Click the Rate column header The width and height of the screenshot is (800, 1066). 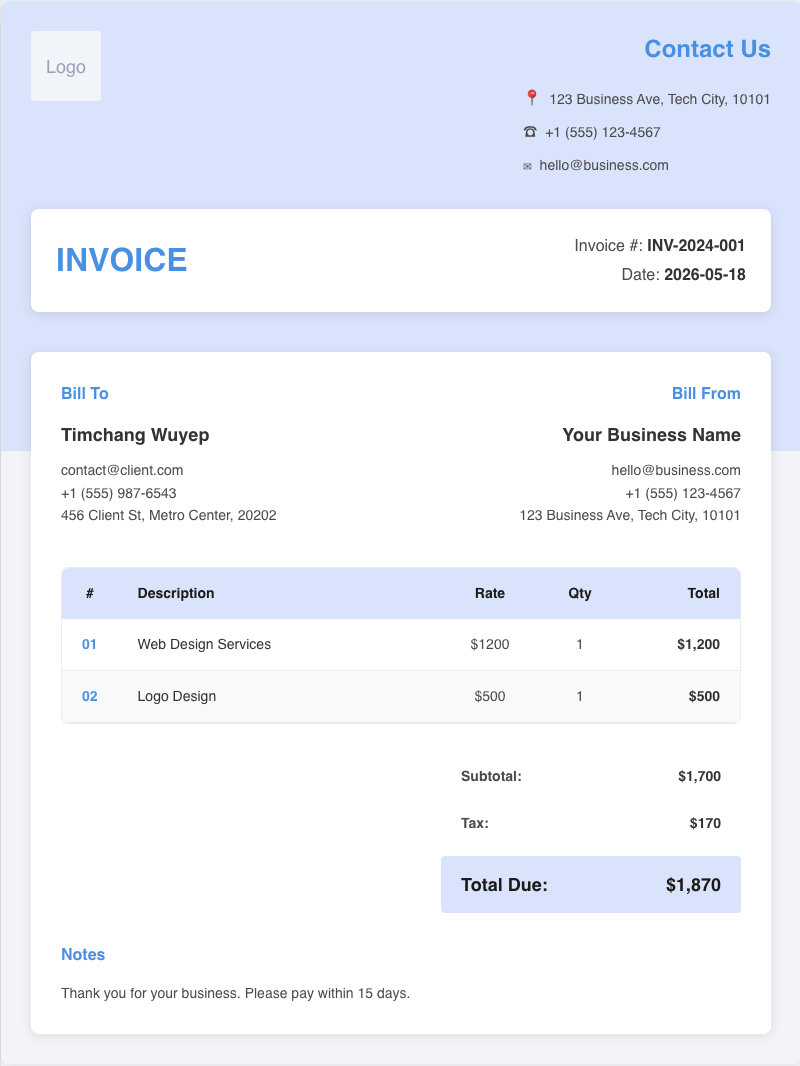pos(489,593)
